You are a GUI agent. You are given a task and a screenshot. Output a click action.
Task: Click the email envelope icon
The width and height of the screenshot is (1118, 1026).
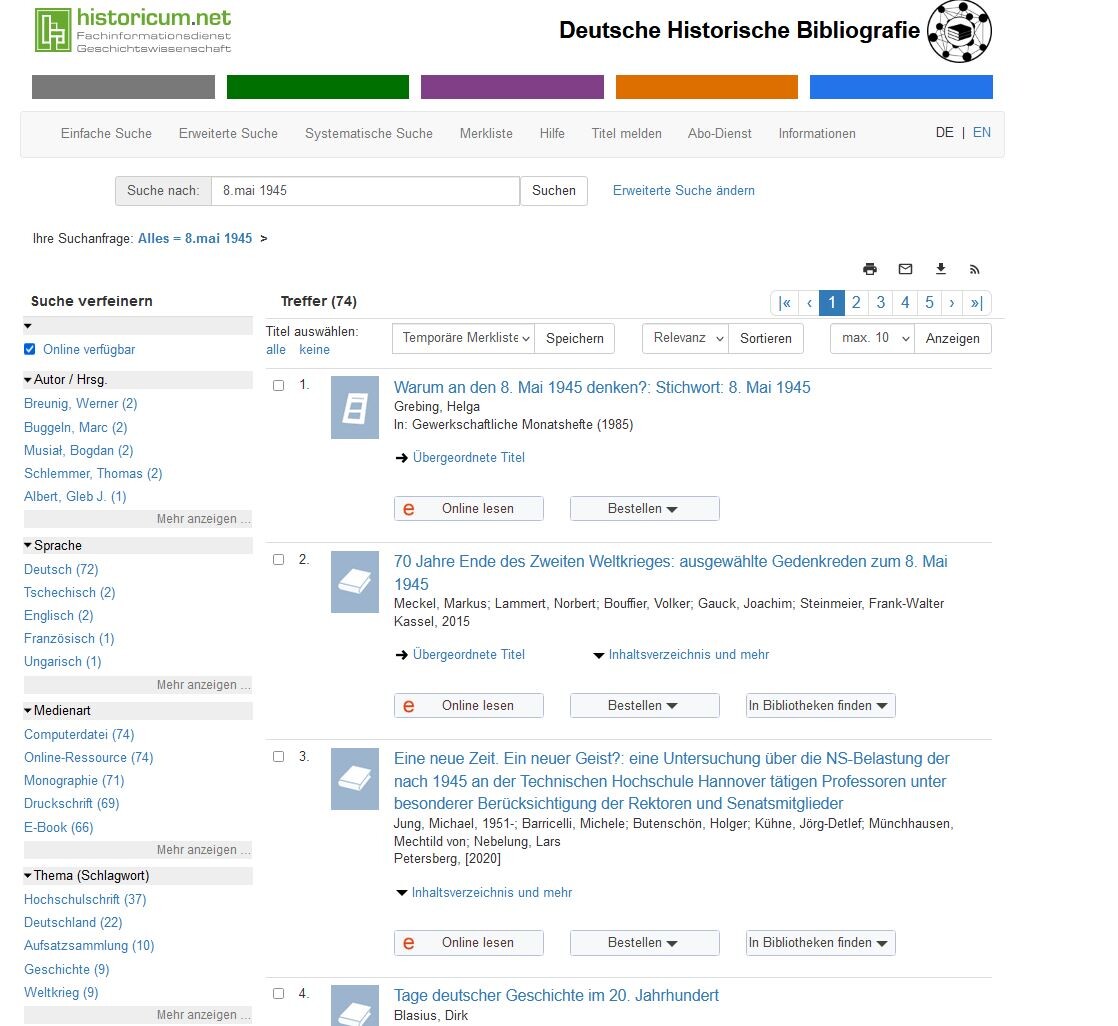905,269
